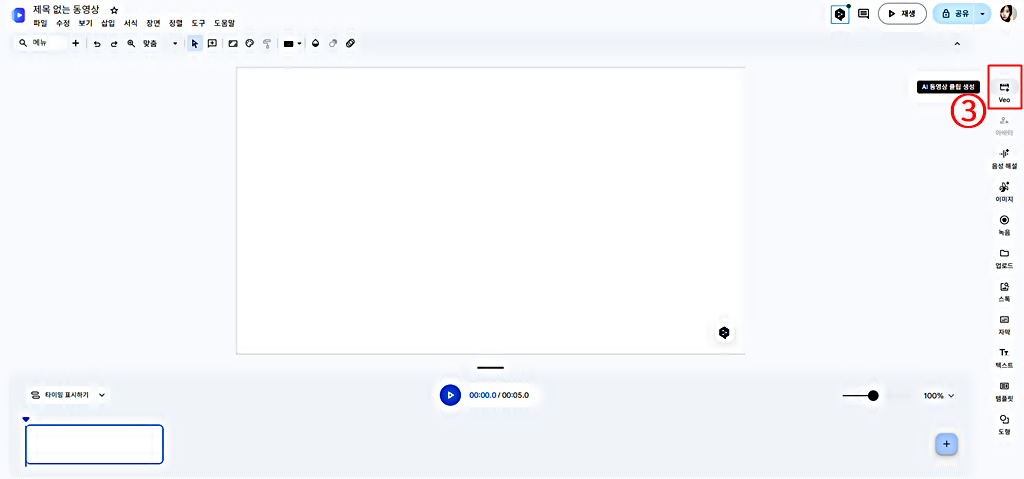This screenshot has width=1024, height=479.
Task: Open the 이미지 image generation panel
Action: 1004,192
